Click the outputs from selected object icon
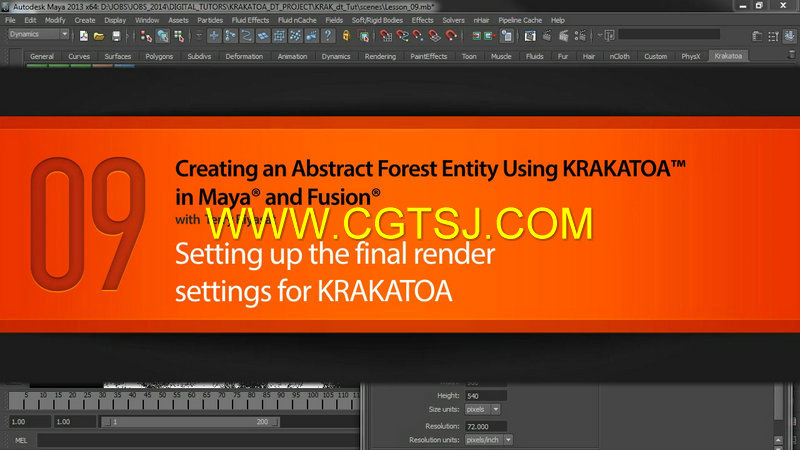The width and height of the screenshot is (800, 450). click(x=490, y=36)
